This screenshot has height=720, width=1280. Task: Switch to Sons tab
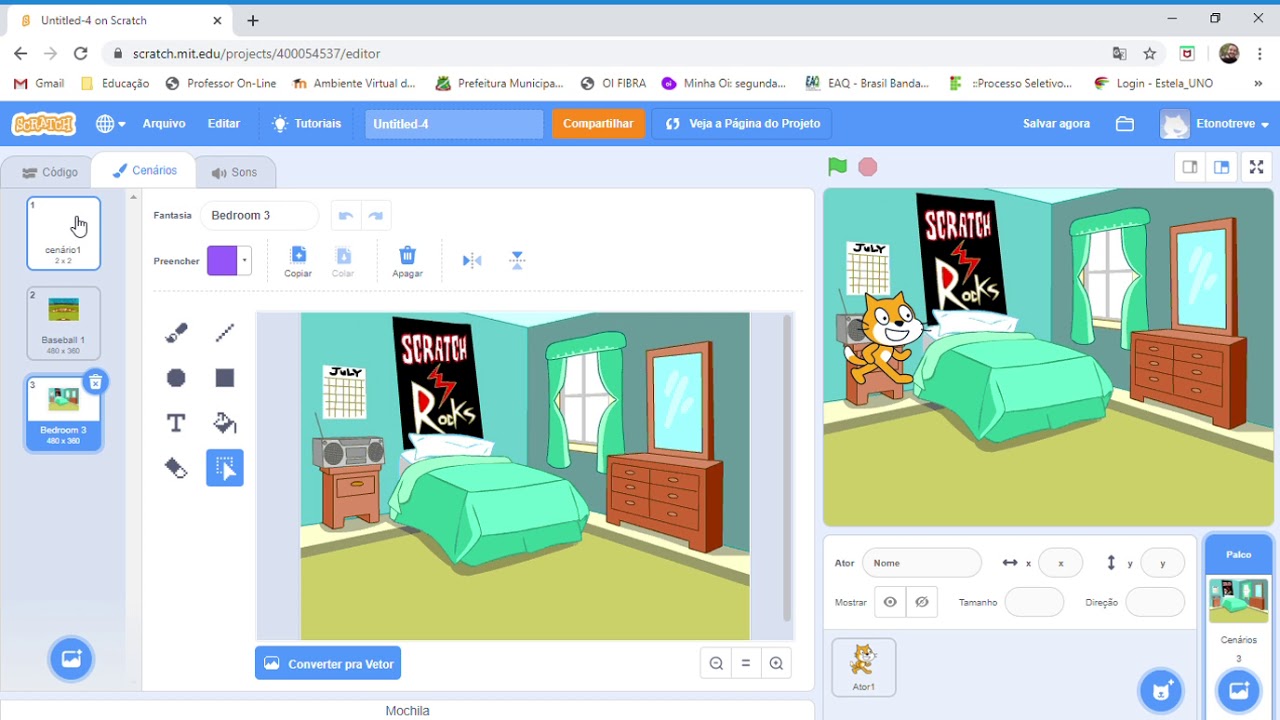coord(234,172)
